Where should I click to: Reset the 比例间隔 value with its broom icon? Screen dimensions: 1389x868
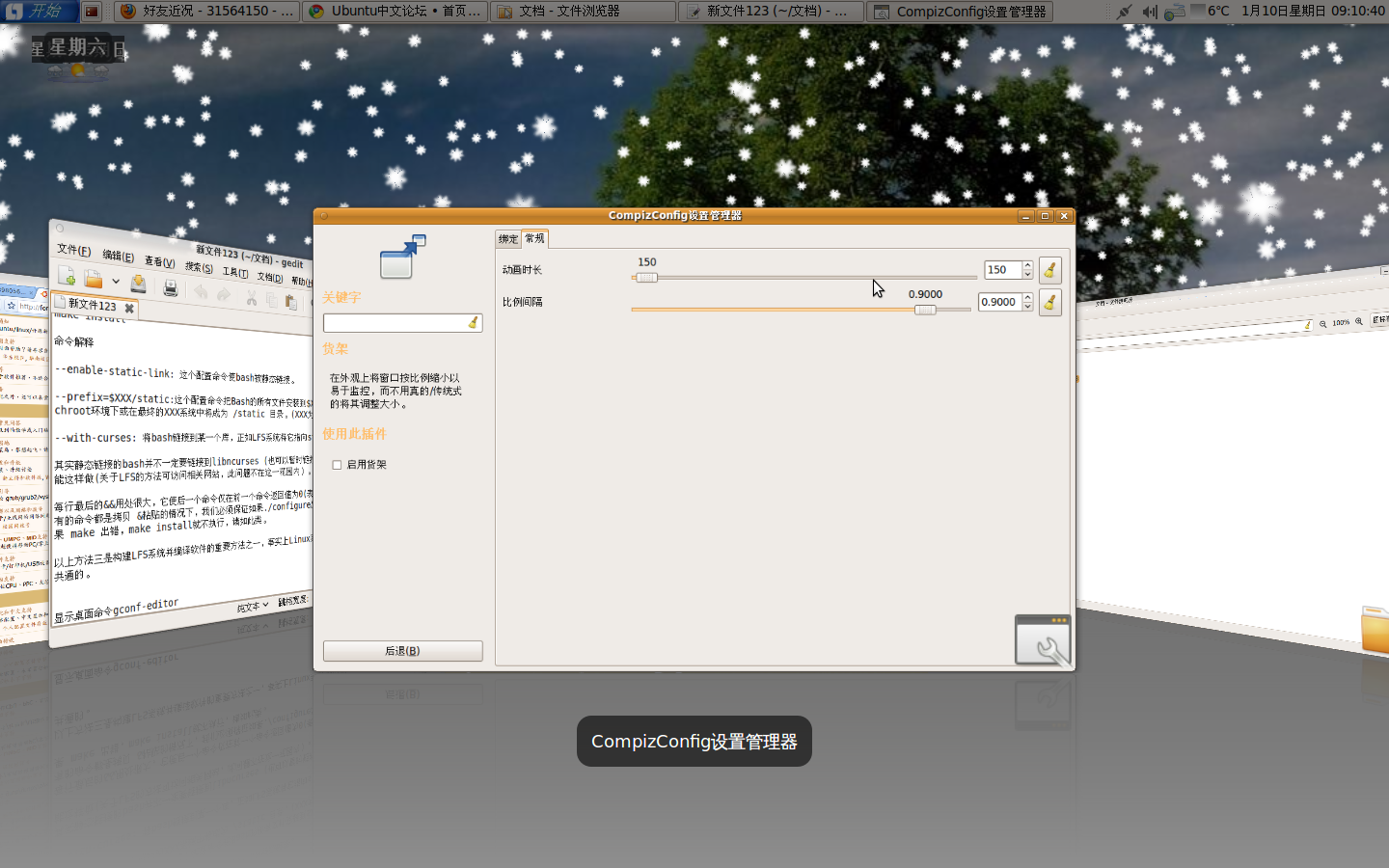pyautogui.click(x=1050, y=302)
